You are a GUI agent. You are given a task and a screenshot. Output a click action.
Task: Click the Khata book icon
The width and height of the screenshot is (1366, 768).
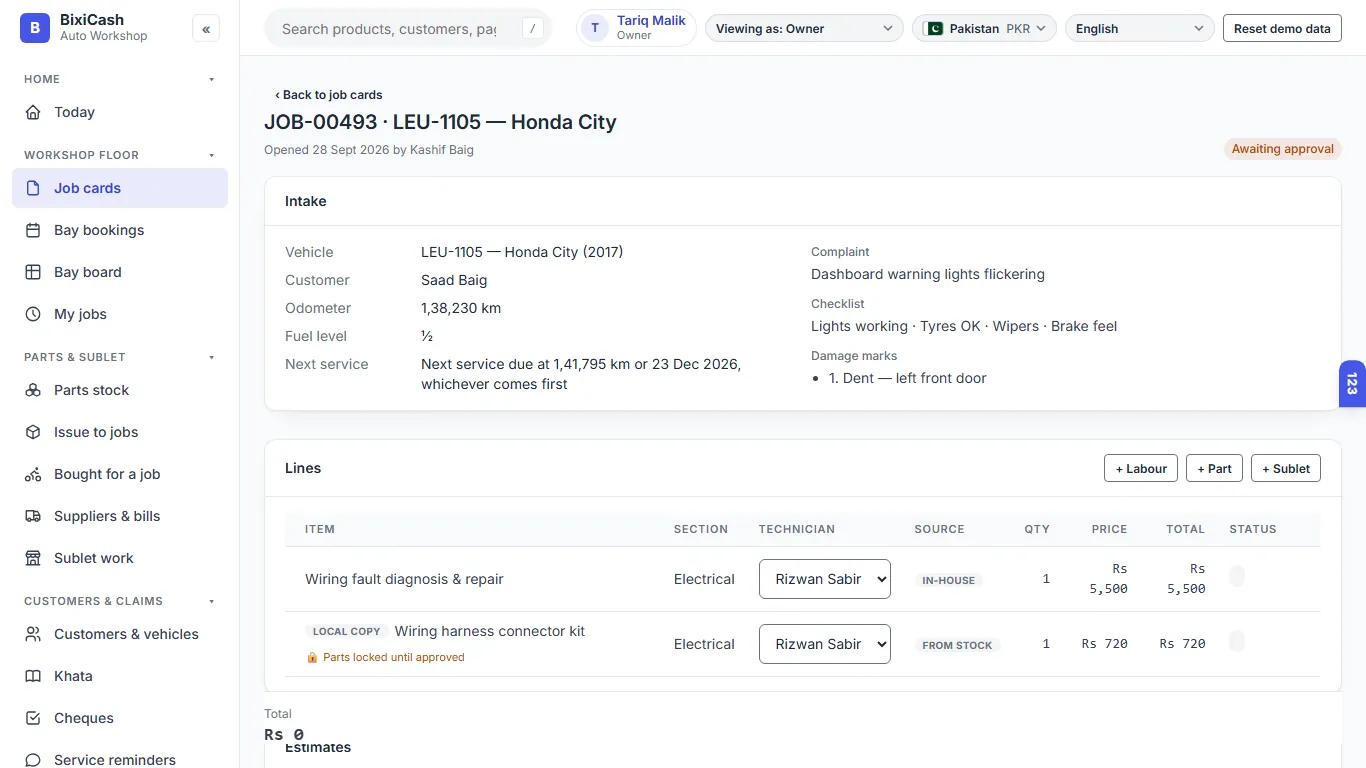click(33, 676)
